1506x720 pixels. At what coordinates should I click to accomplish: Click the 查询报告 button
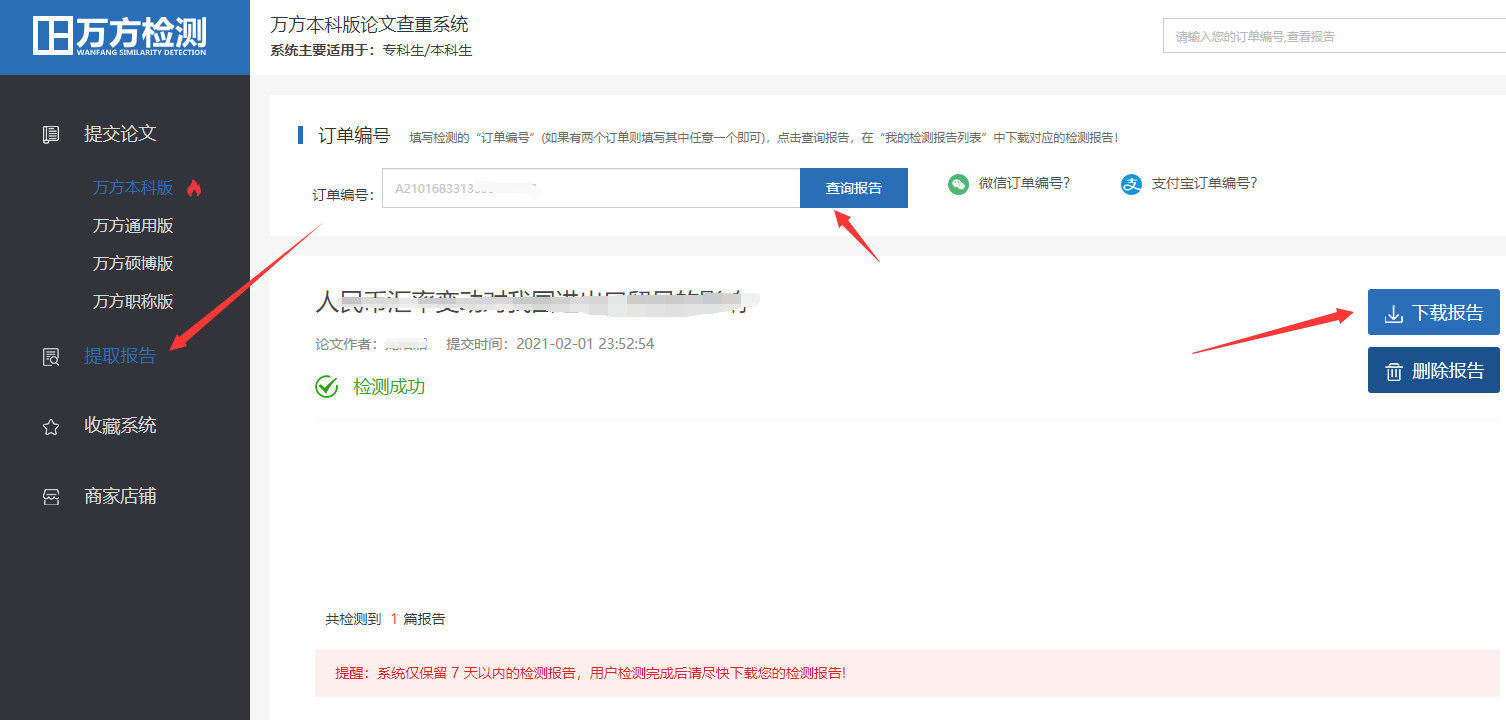pos(854,188)
